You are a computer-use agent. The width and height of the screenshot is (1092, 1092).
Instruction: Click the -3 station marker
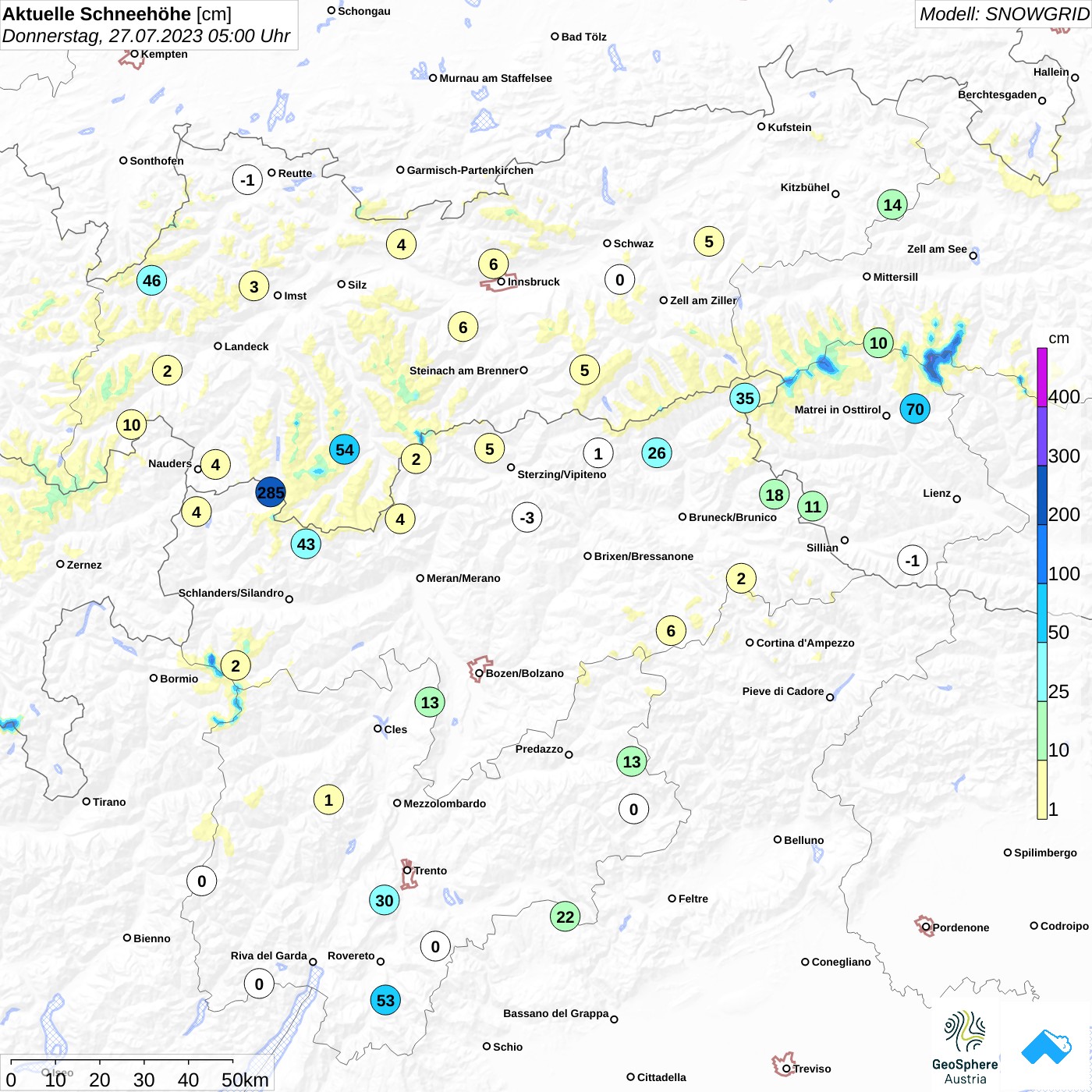click(527, 517)
